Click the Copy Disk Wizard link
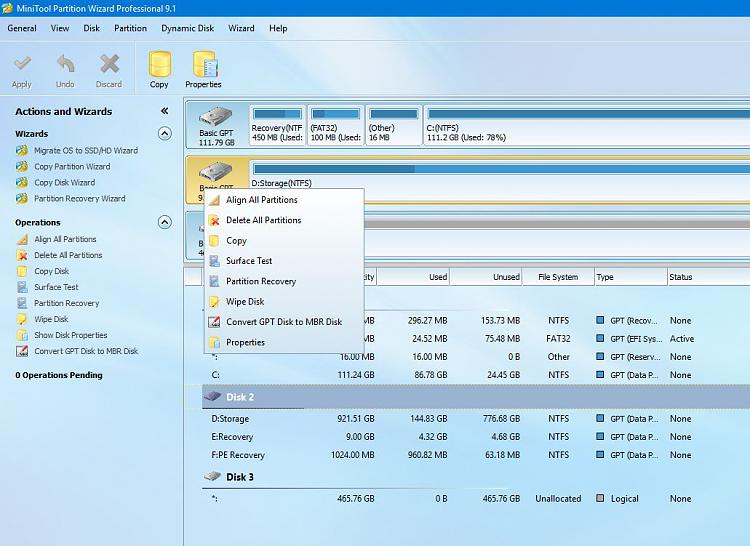The image size is (750, 546). tap(65, 182)
